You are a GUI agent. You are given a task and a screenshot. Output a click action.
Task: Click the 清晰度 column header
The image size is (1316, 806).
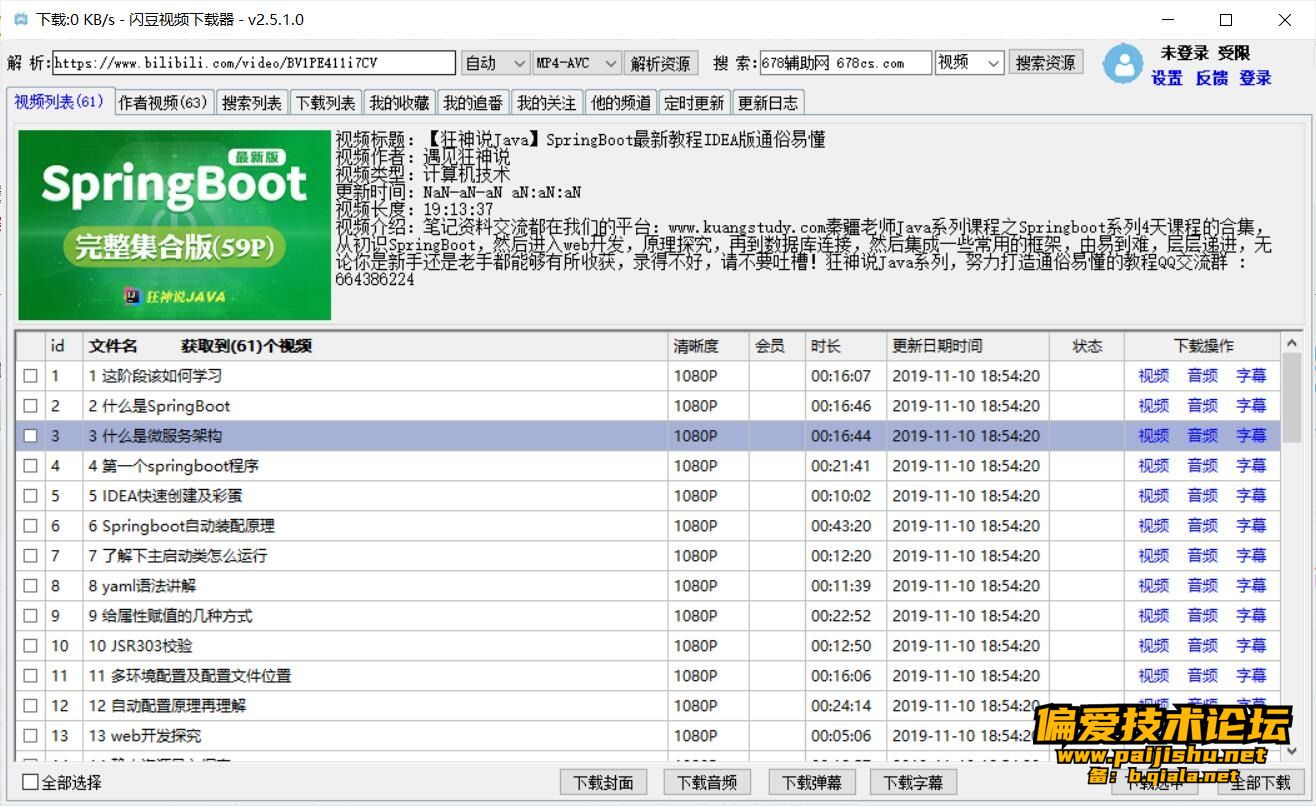tap(708, 346)
